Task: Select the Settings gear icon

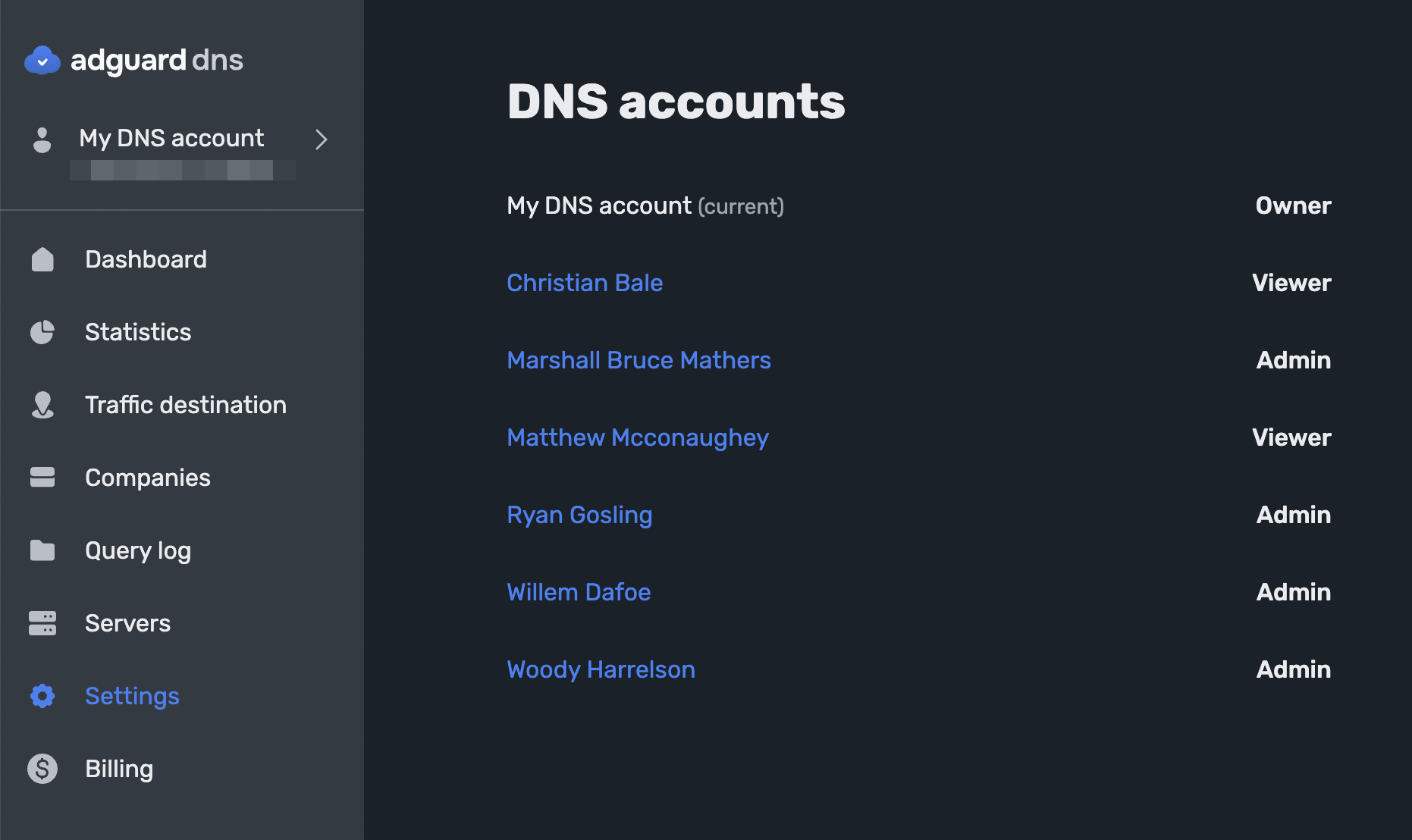Action: click(42, 696)
